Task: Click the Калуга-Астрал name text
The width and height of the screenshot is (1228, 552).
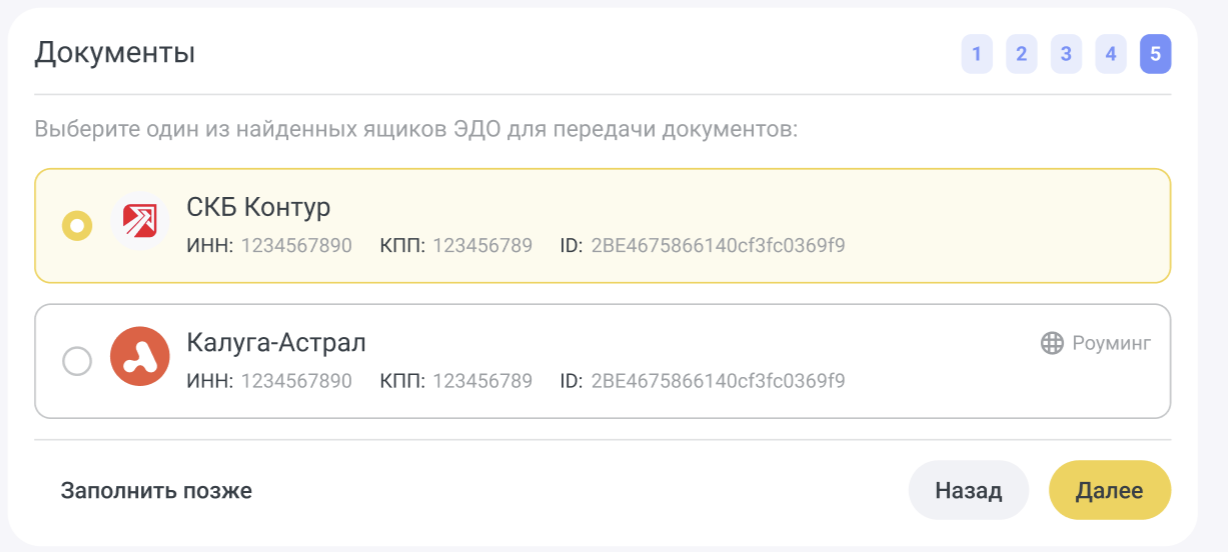Action: pyautogui.click(x=276, y=343)
